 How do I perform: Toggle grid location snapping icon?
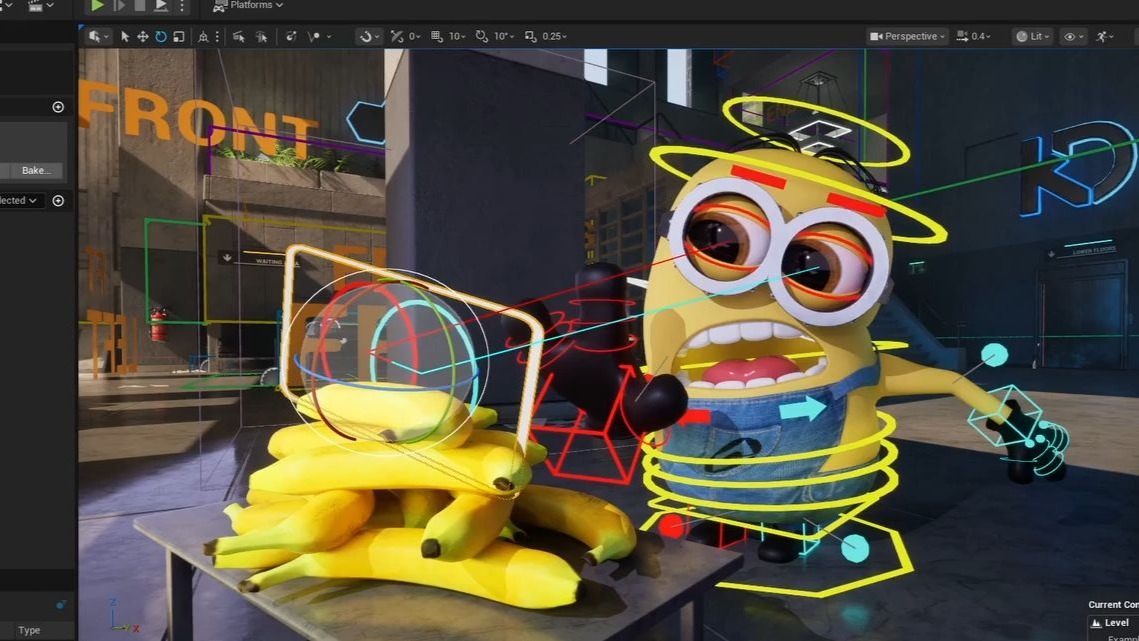[x=436, y=36]
